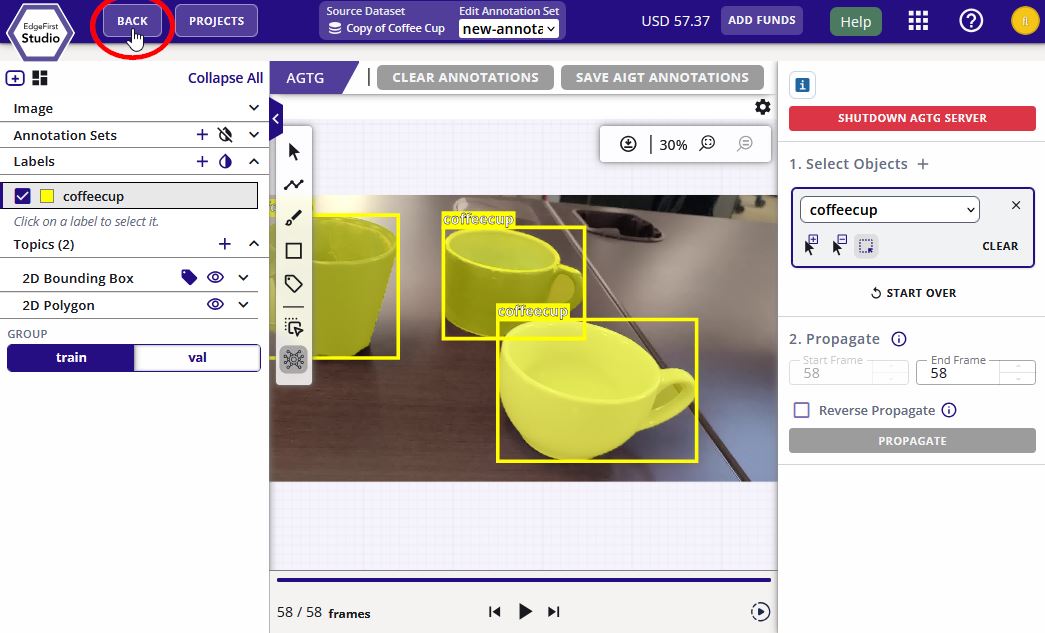Activate the AGTG auto-segment tool icon
Viewport: 1045px width, 633px height.
click(x=294, y=360)
